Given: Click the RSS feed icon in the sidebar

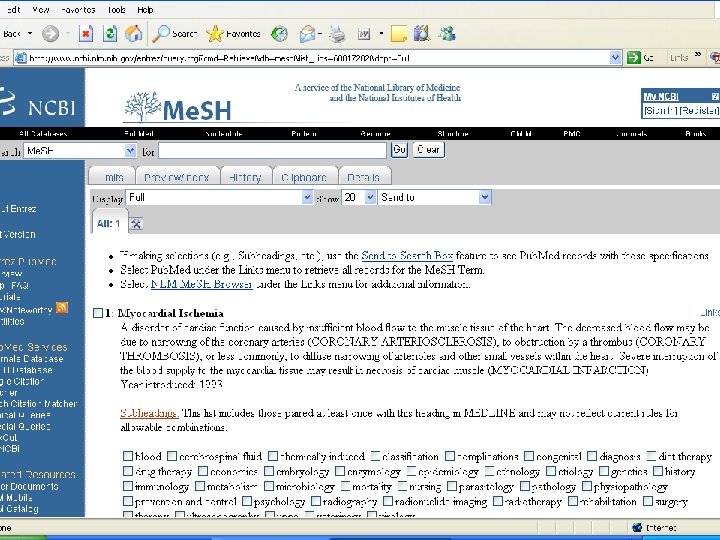Looking at the screenshot, I should [62, 308].
